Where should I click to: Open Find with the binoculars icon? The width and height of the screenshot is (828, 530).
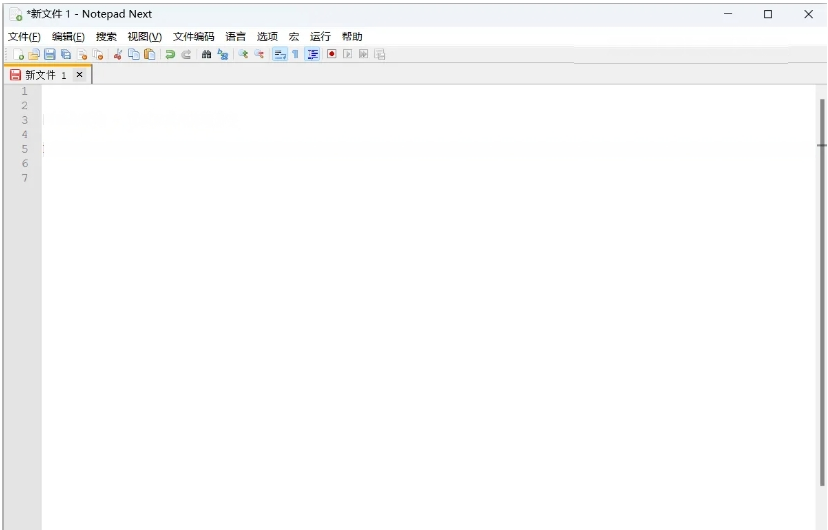coord(206,54)
